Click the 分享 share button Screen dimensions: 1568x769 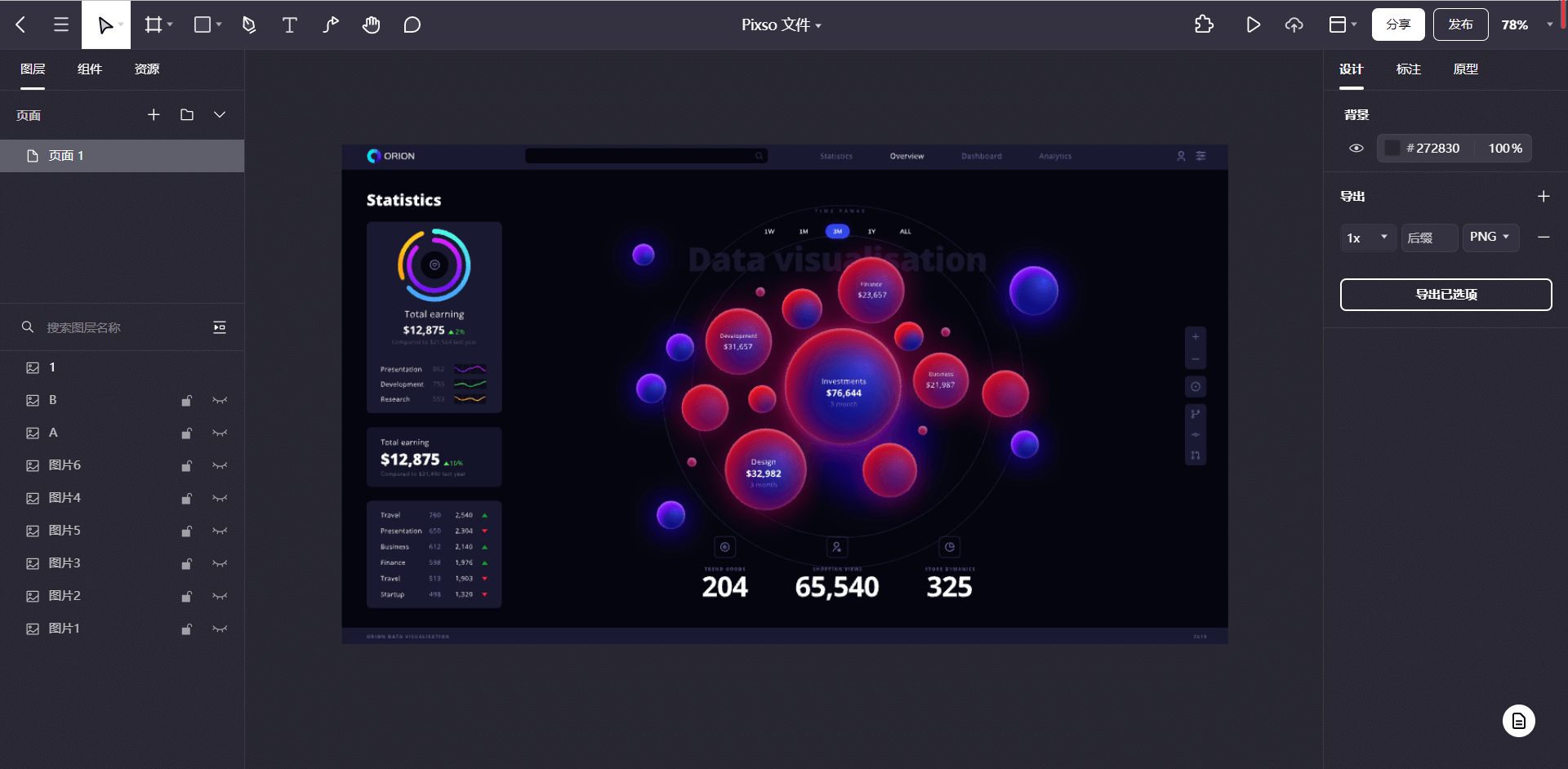(1397, 25)
